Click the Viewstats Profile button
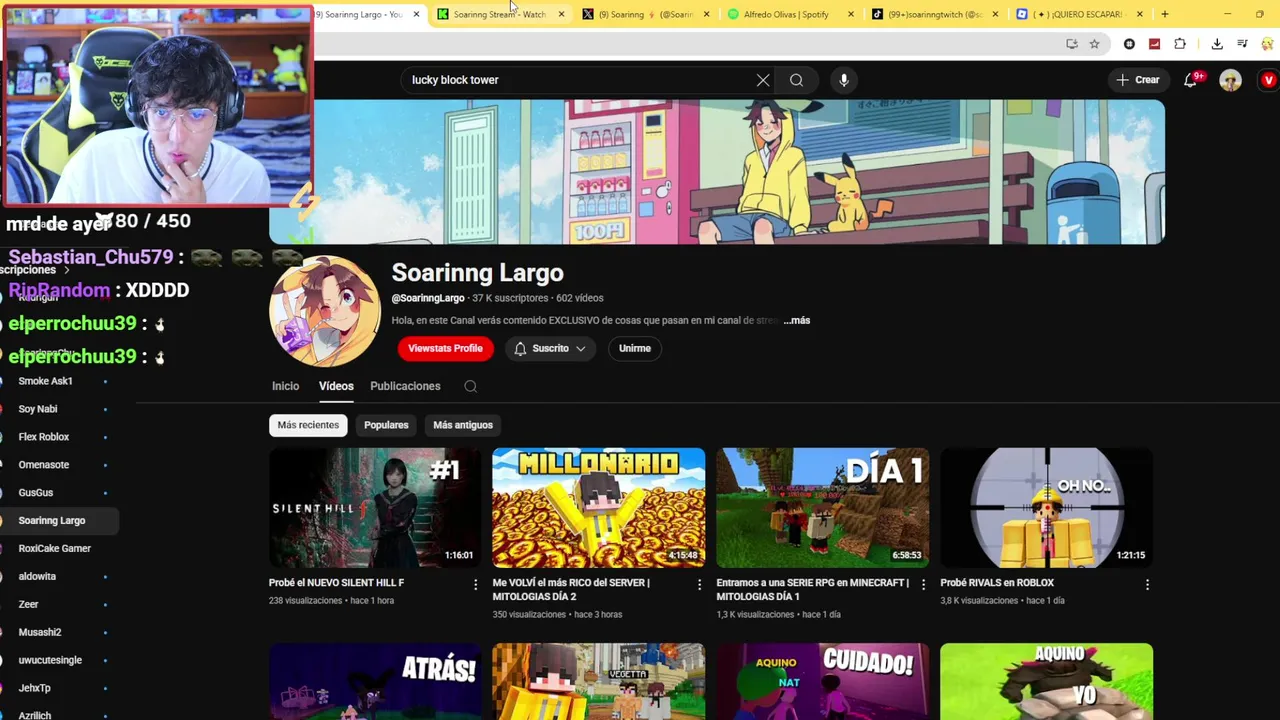1280x720 pixels. (445, 348)
